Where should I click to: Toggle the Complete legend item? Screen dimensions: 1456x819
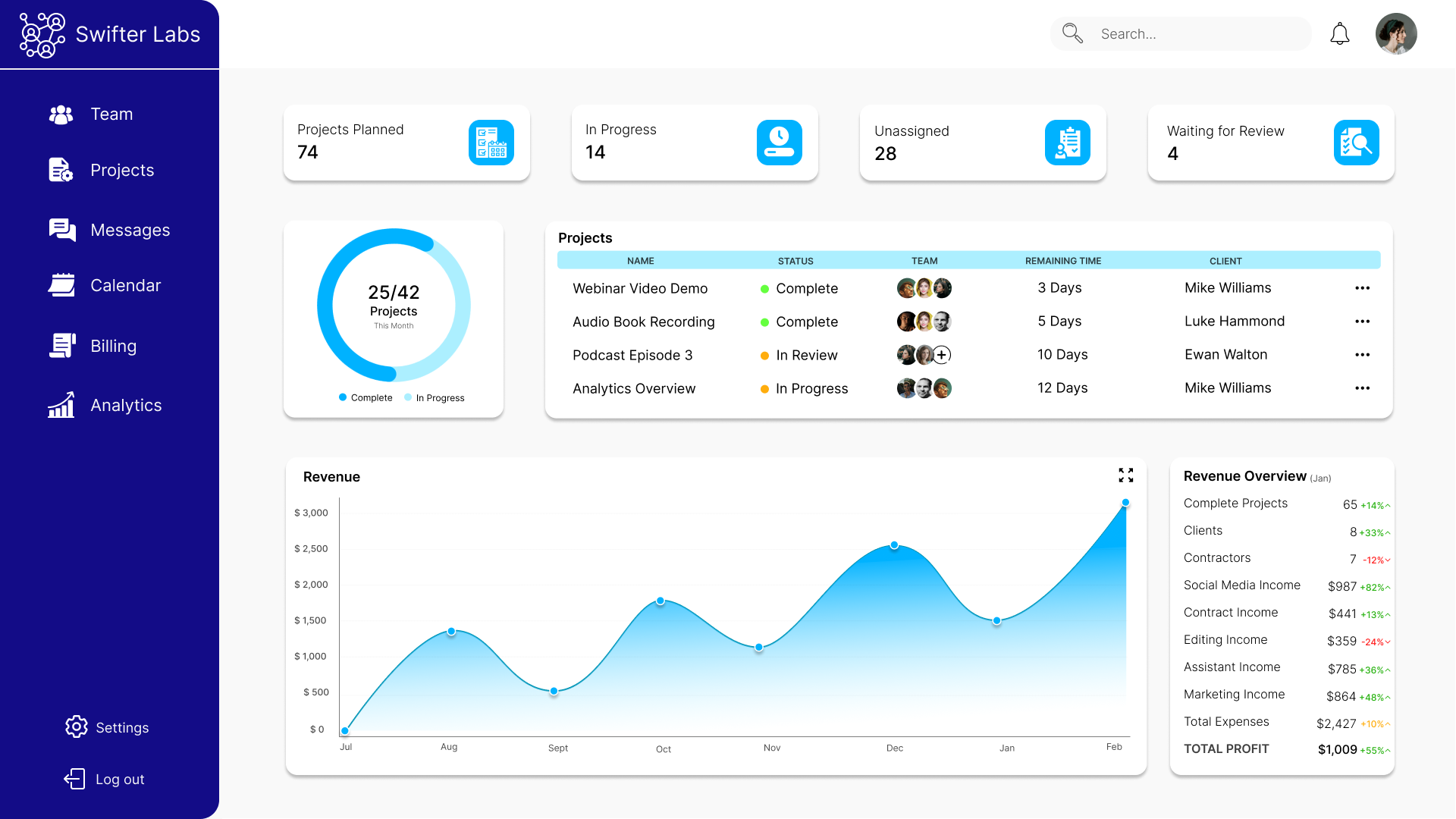click(x=366, y=397)
